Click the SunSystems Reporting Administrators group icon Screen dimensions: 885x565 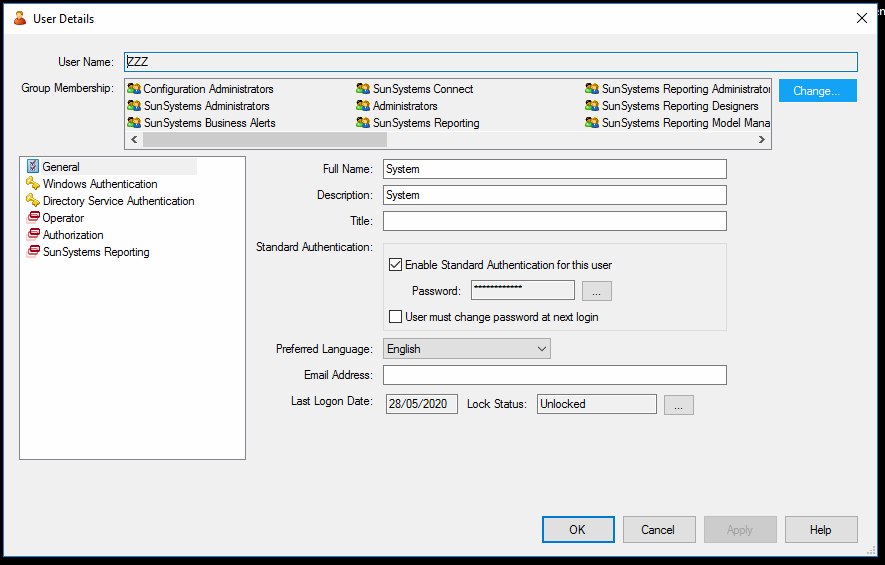click(x=592, y=89)
